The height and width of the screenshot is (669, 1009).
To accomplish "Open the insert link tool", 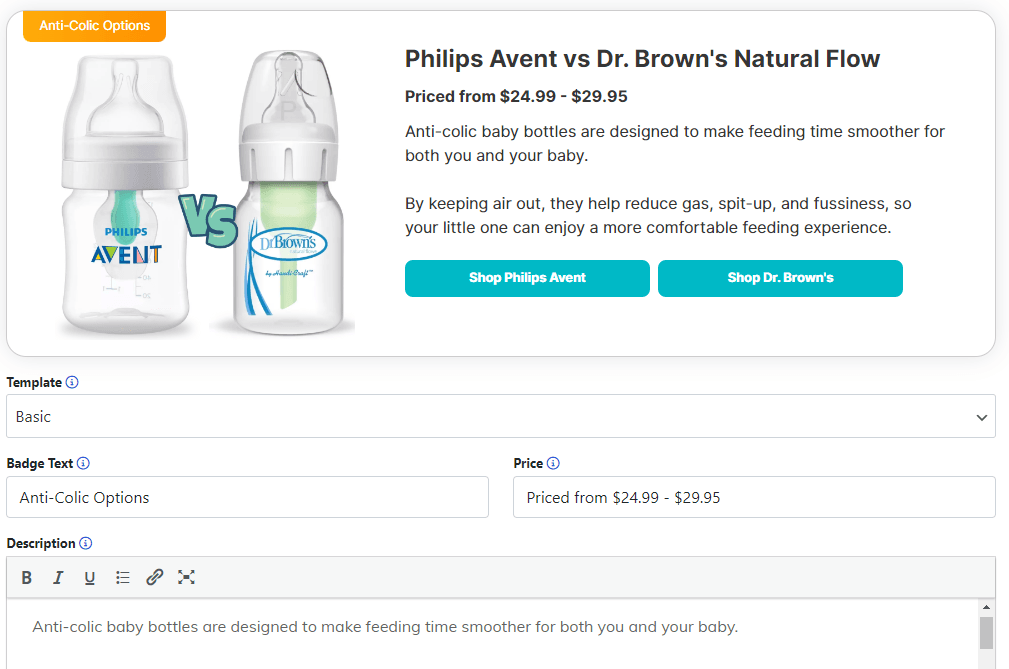I will point(154,577).
